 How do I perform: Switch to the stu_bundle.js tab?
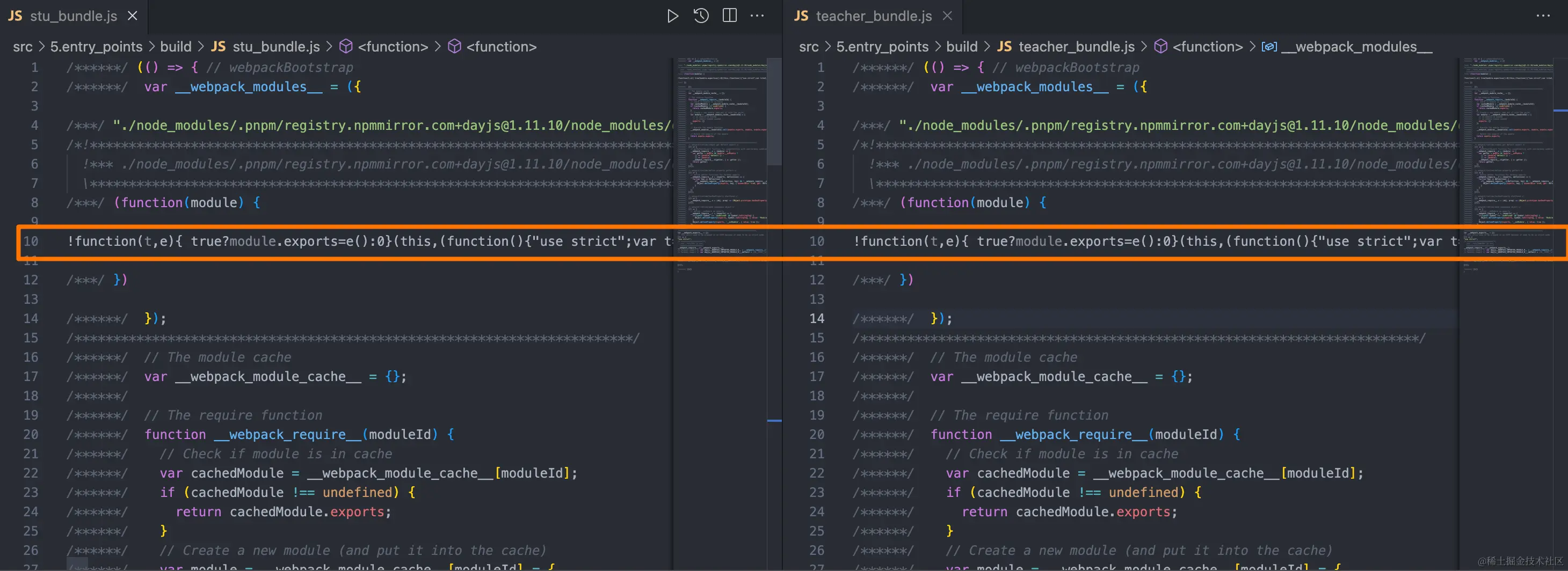(74, 16)
